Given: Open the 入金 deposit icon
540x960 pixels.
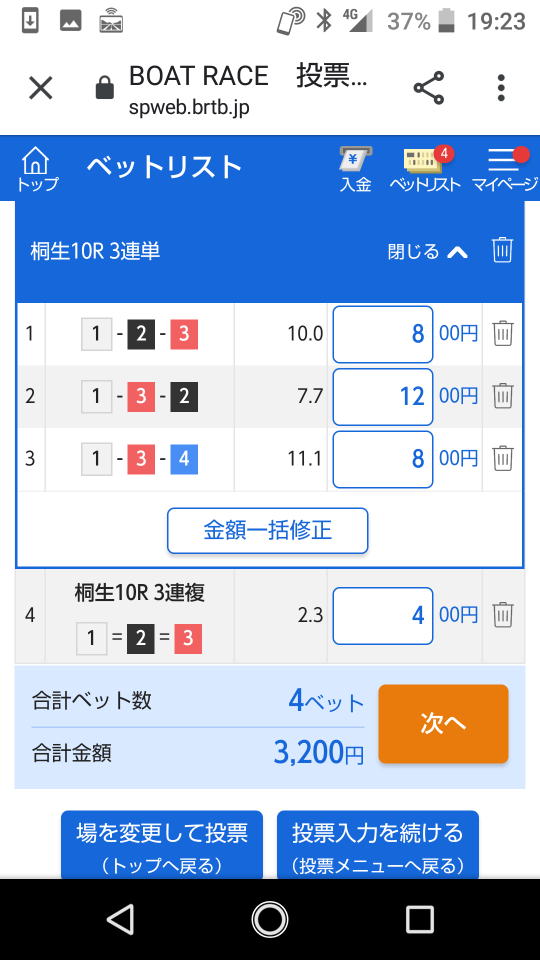Looking at the screenshot, I should (355, 170).
